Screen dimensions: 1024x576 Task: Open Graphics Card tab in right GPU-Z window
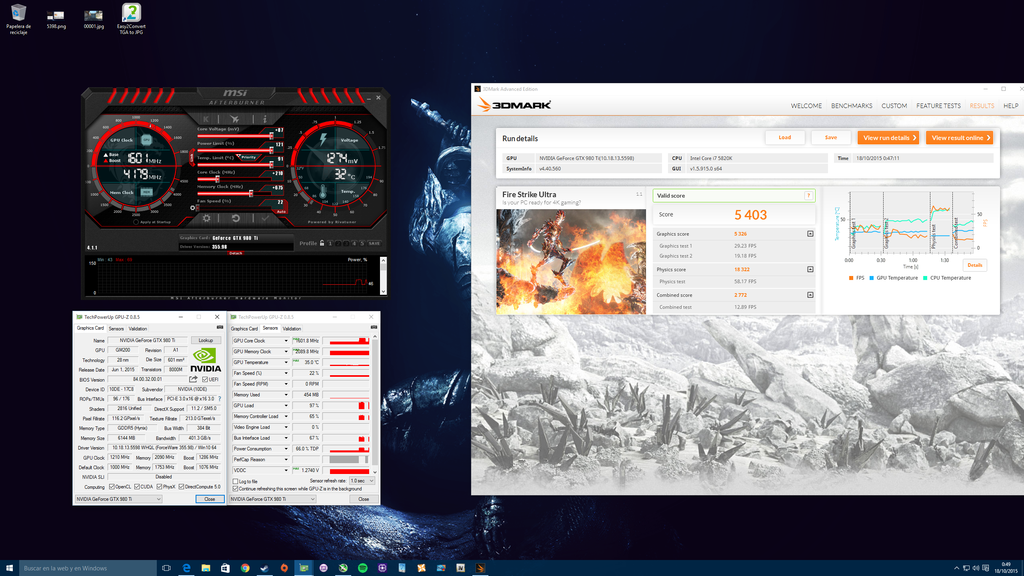(x=244, y=328)
